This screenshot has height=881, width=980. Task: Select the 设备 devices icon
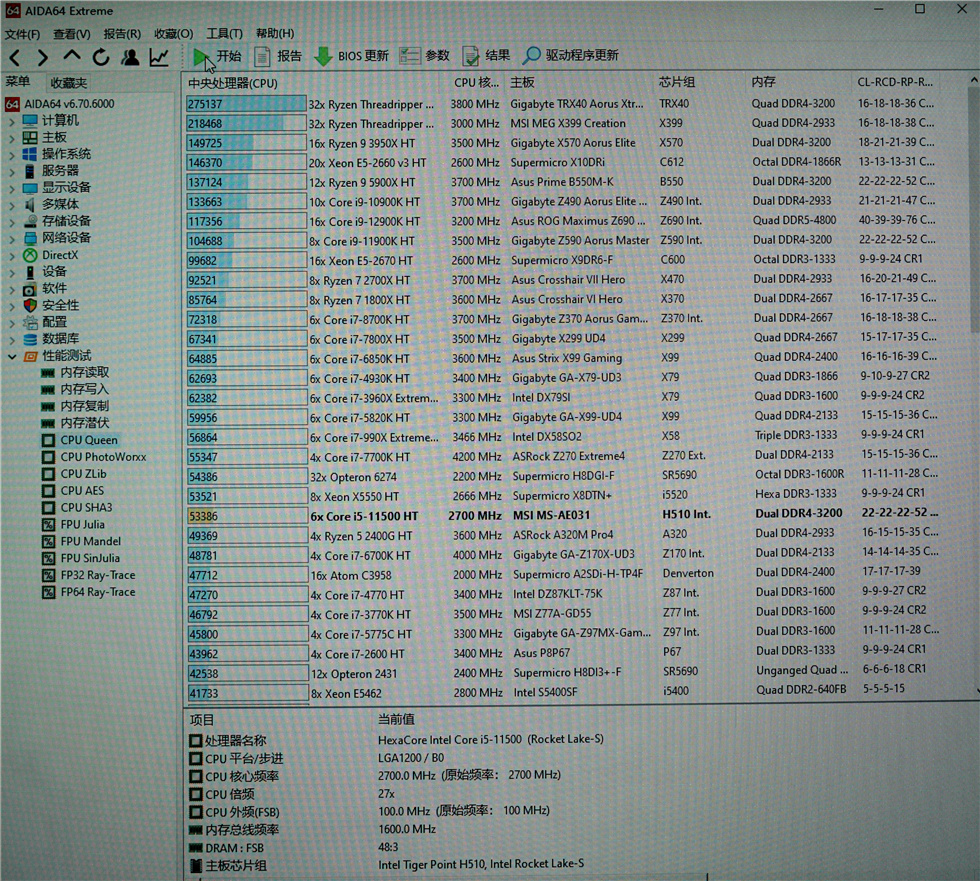(x=30, y=272)
